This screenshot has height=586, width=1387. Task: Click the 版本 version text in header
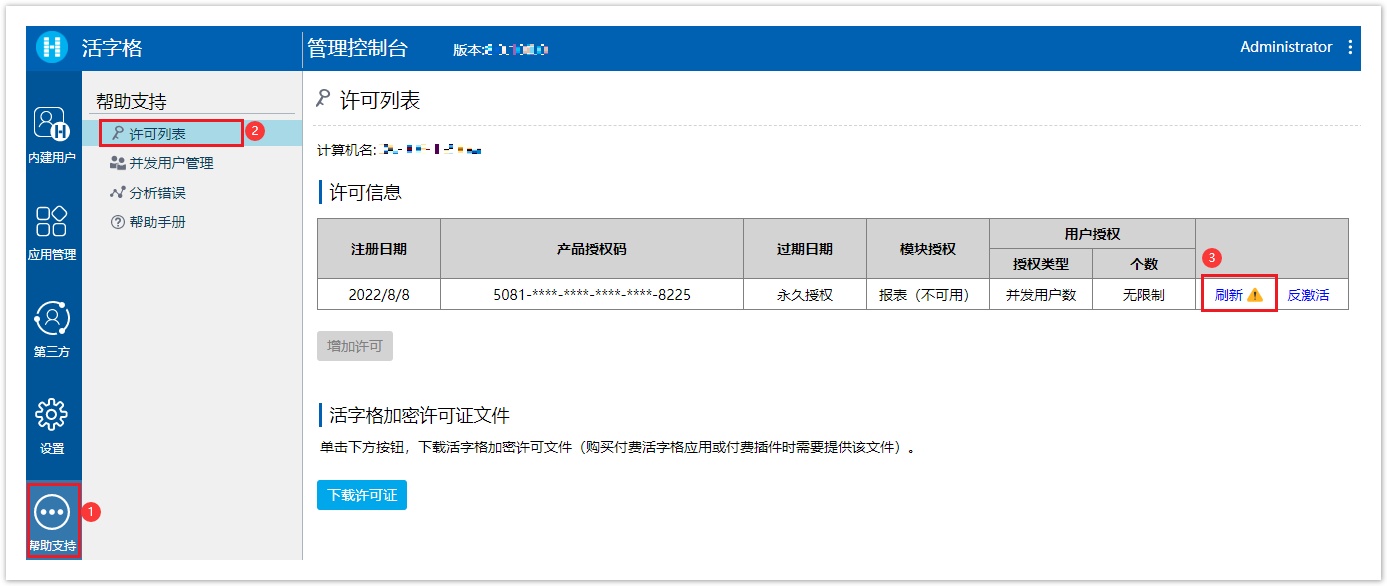[501, 49]
